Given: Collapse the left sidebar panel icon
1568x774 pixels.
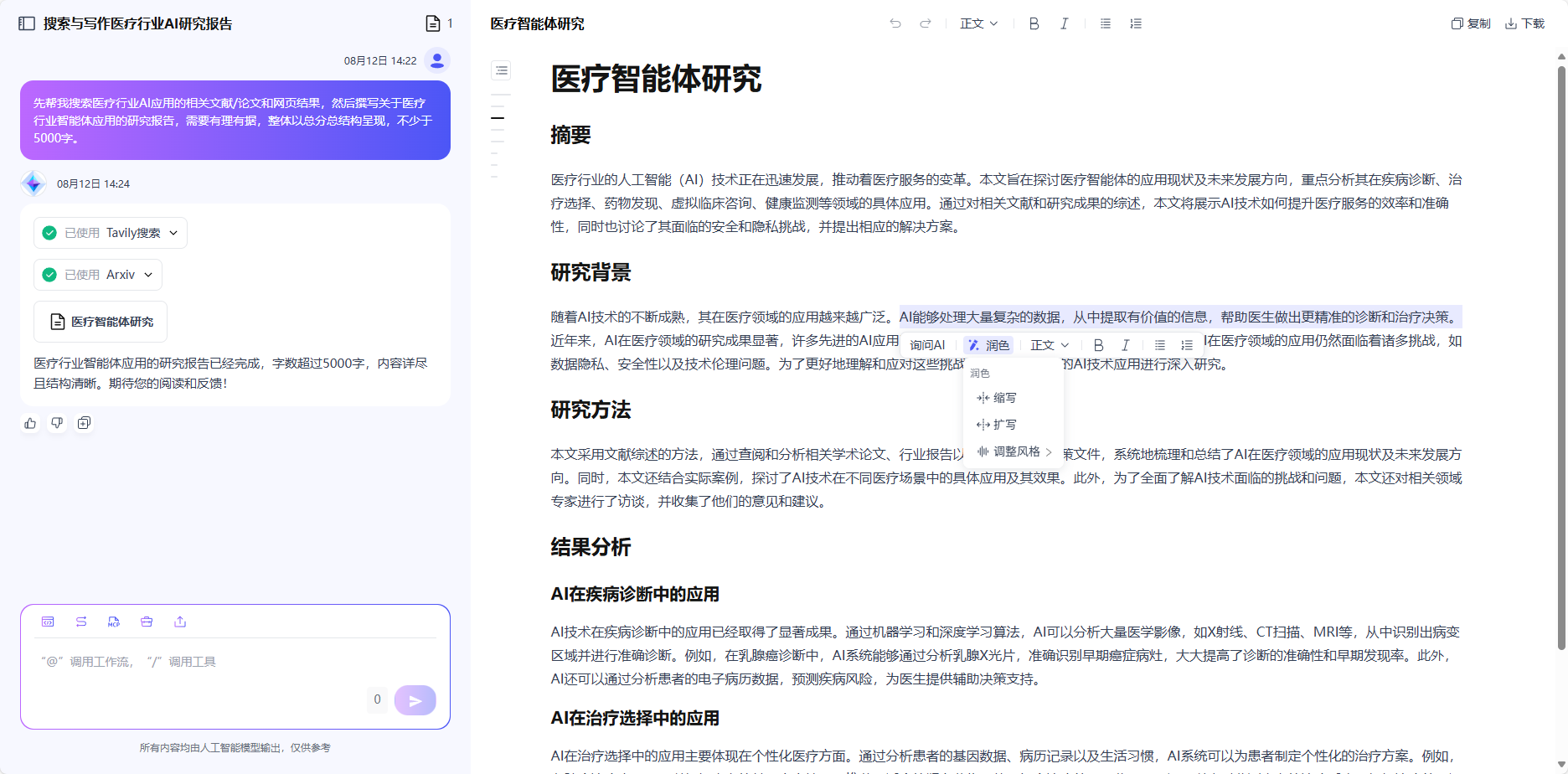Looking at the screenshot, I should pyautogui.click(x=27, y=23).
